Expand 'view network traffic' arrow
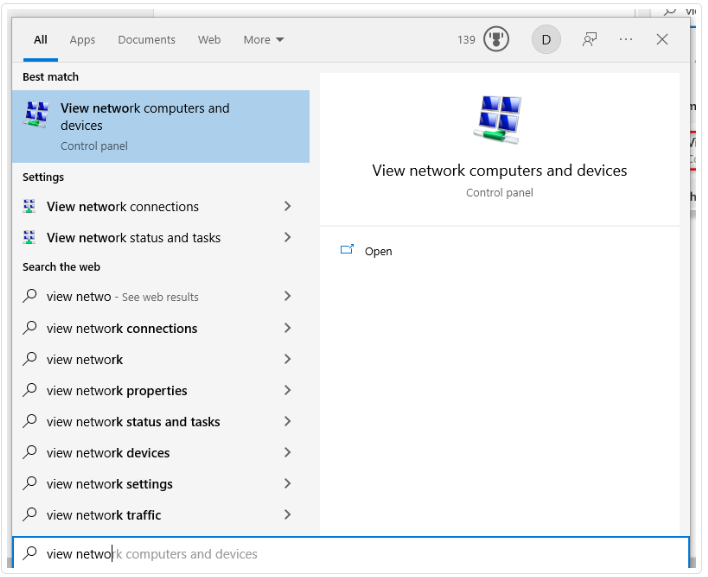This screenshot has height=577, width=708. 287,515
